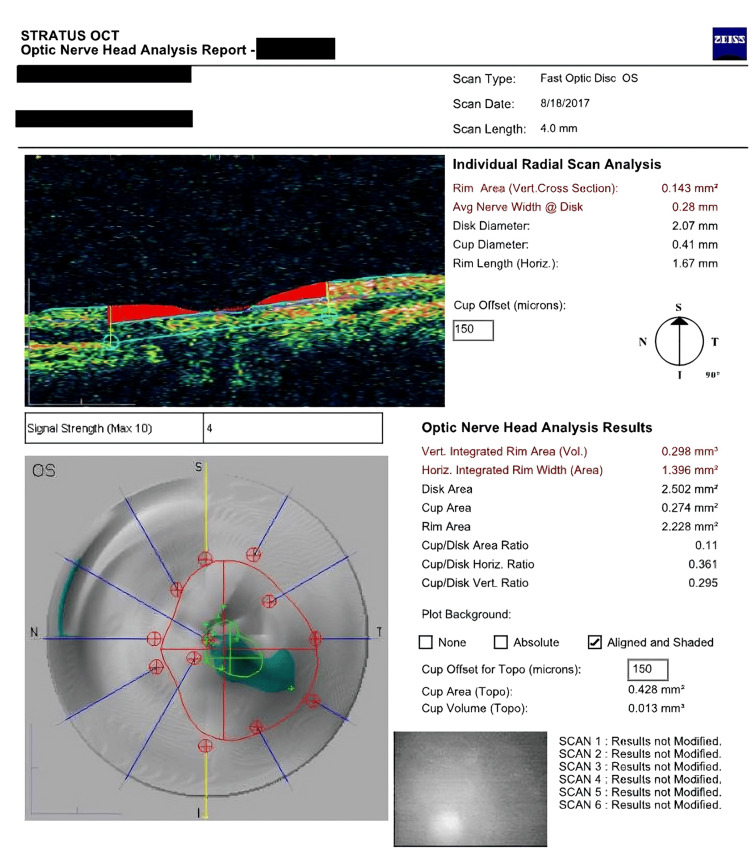Click the OS label in topography map
This screenshot has height=863, width=750.
pyautogui.click(x=43, y=471)
